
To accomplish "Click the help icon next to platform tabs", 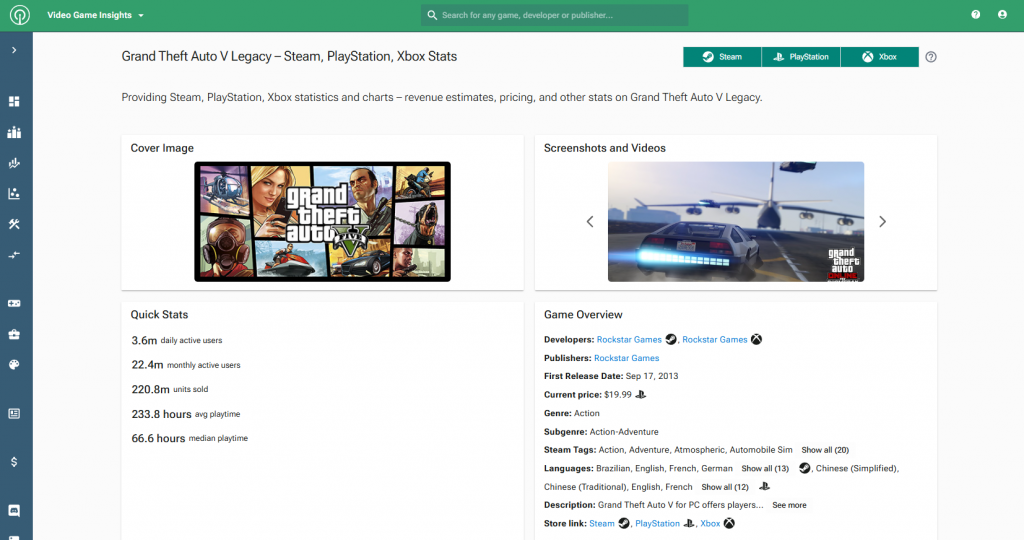I will click(x=931, y=57).
